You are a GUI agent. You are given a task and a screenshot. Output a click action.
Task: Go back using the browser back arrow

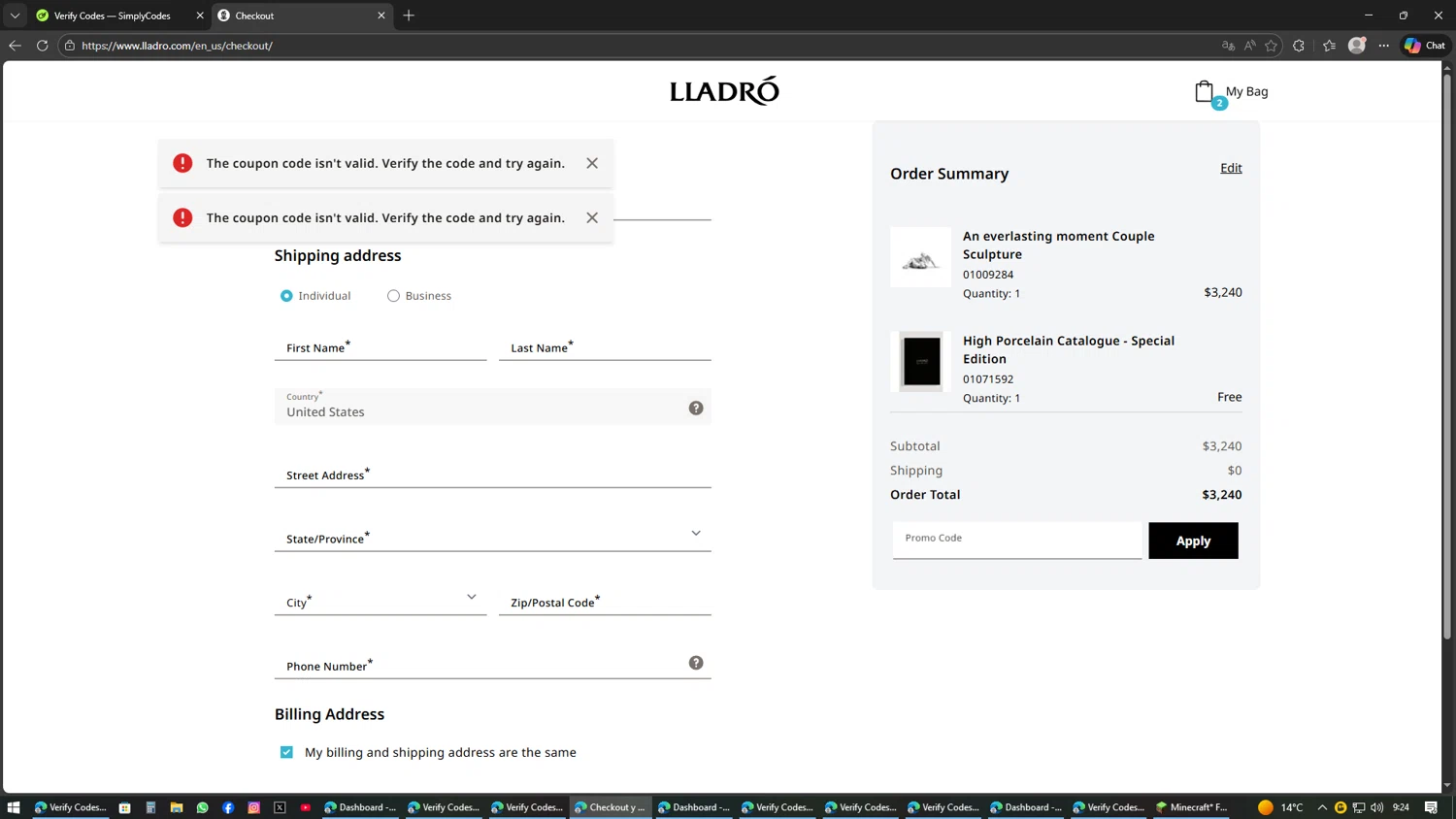tap(15, 46)
